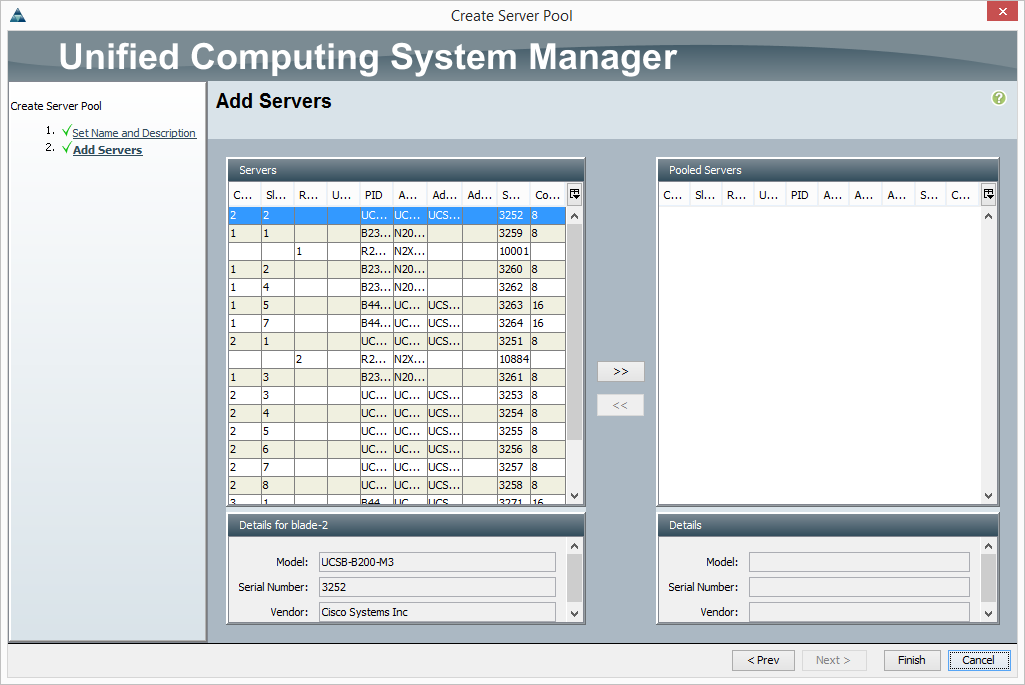Click down arrow in blade-2 details scrollbar

tap(574, 613)
